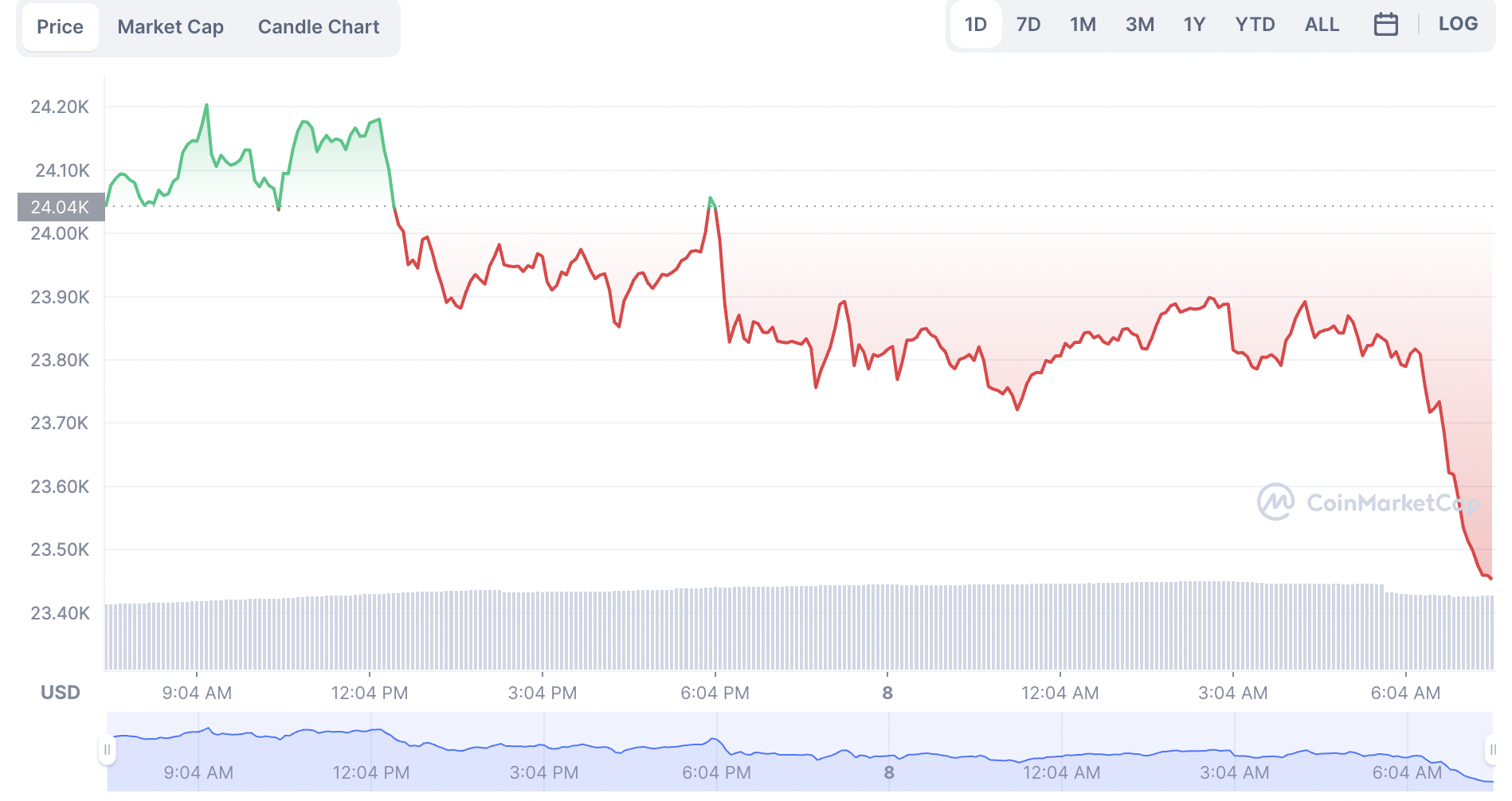The width and height of the screenshot is (1512, 801).
Task: Open the calendar date range picker
Action: [x=1385, y=25]
